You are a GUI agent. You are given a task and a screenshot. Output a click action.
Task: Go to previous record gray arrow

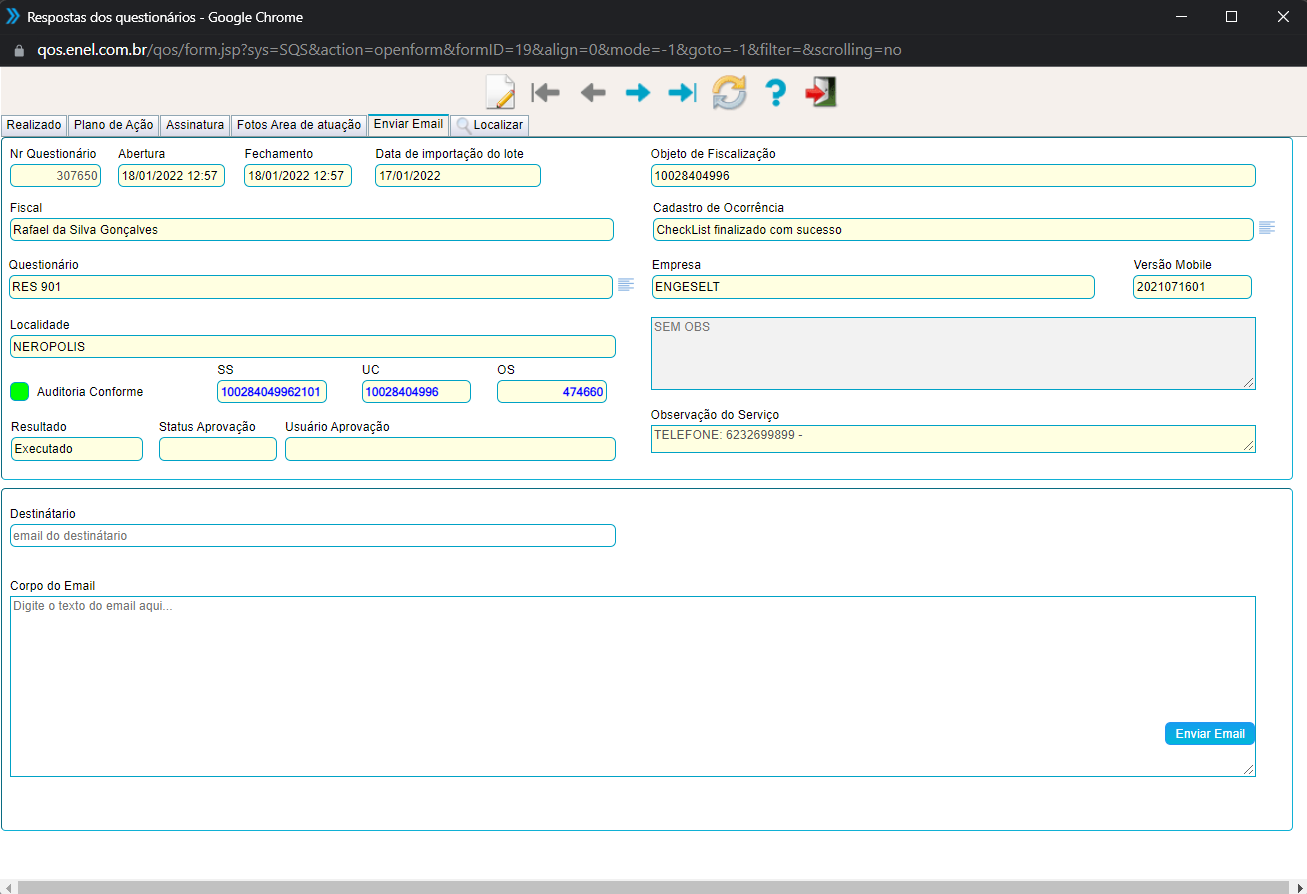pos(593,93)
